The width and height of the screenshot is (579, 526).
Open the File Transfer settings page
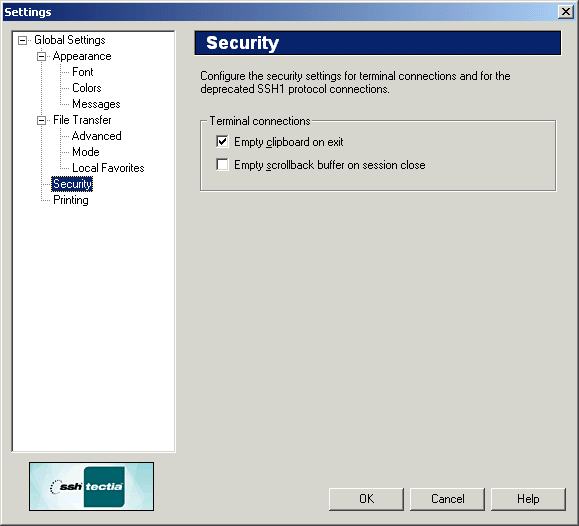click(x=82, y=120)
